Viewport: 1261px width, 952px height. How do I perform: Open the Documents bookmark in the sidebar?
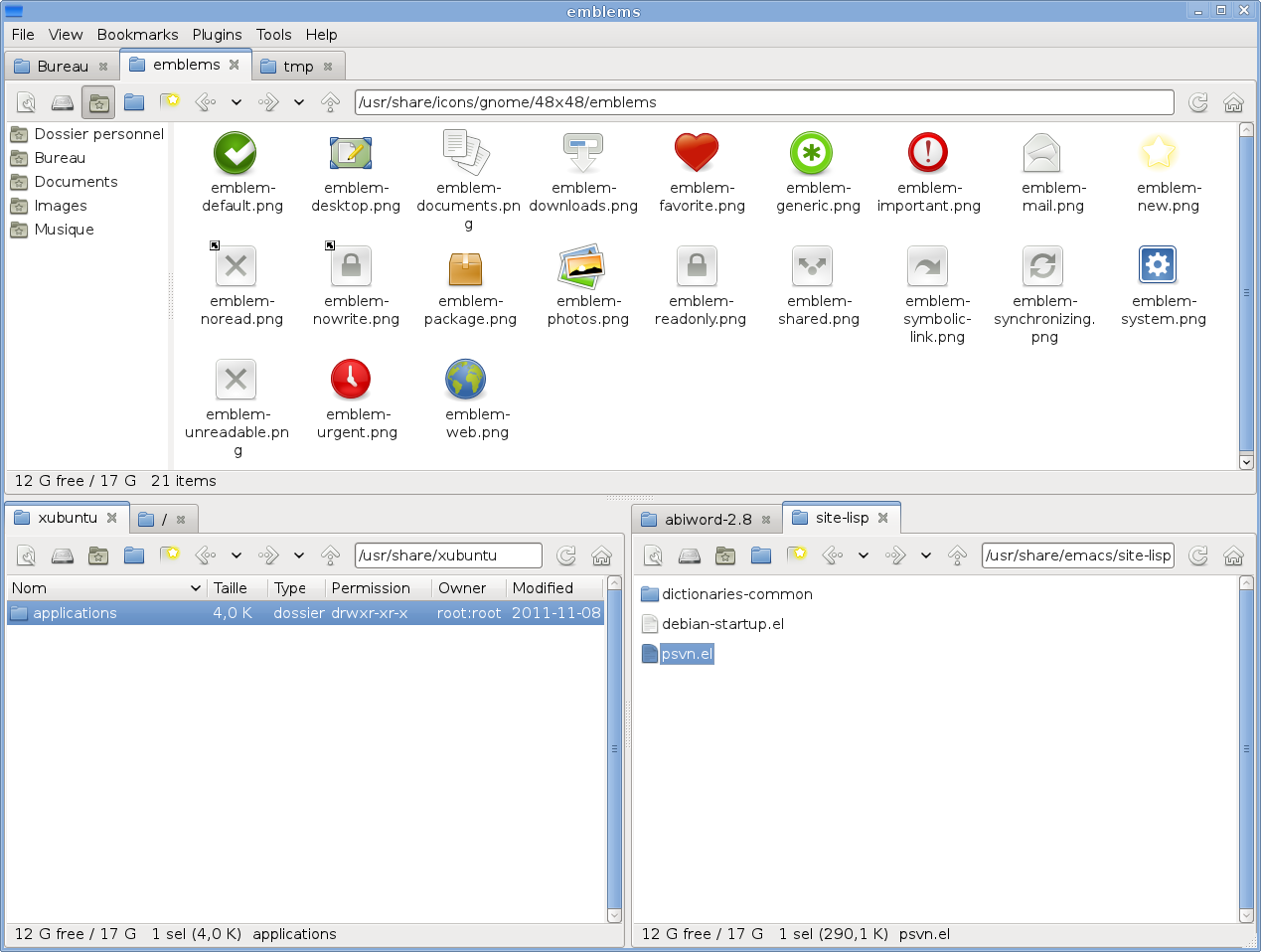tap(76, 182)
